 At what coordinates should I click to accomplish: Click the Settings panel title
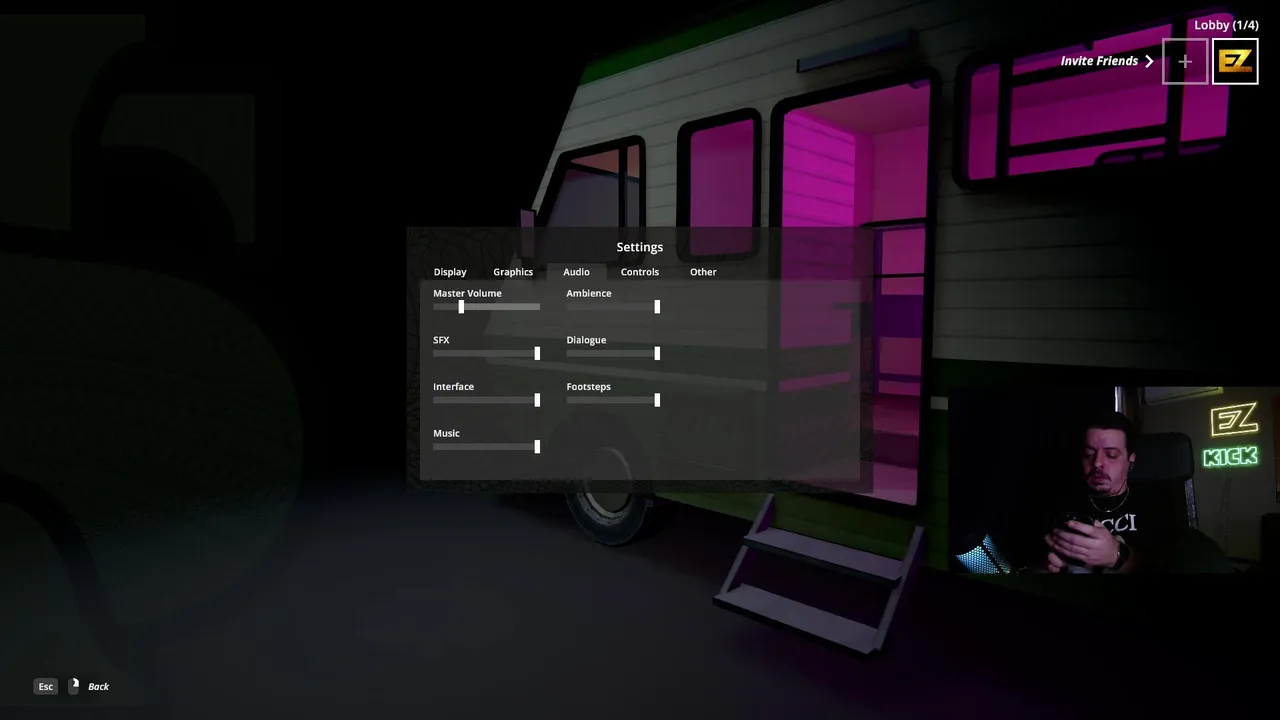tap(640, 247)
